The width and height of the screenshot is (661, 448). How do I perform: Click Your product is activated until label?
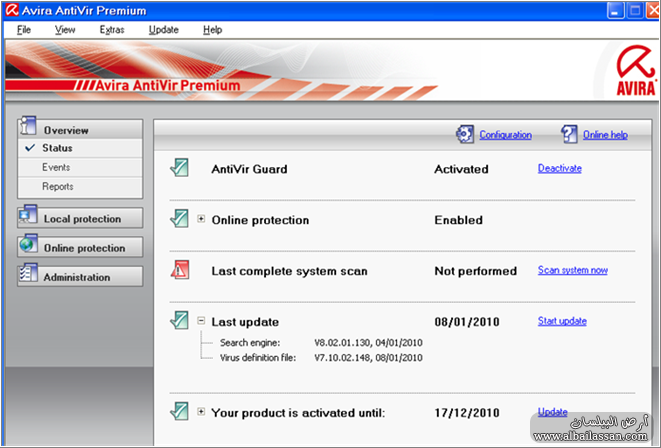(298, 413)
